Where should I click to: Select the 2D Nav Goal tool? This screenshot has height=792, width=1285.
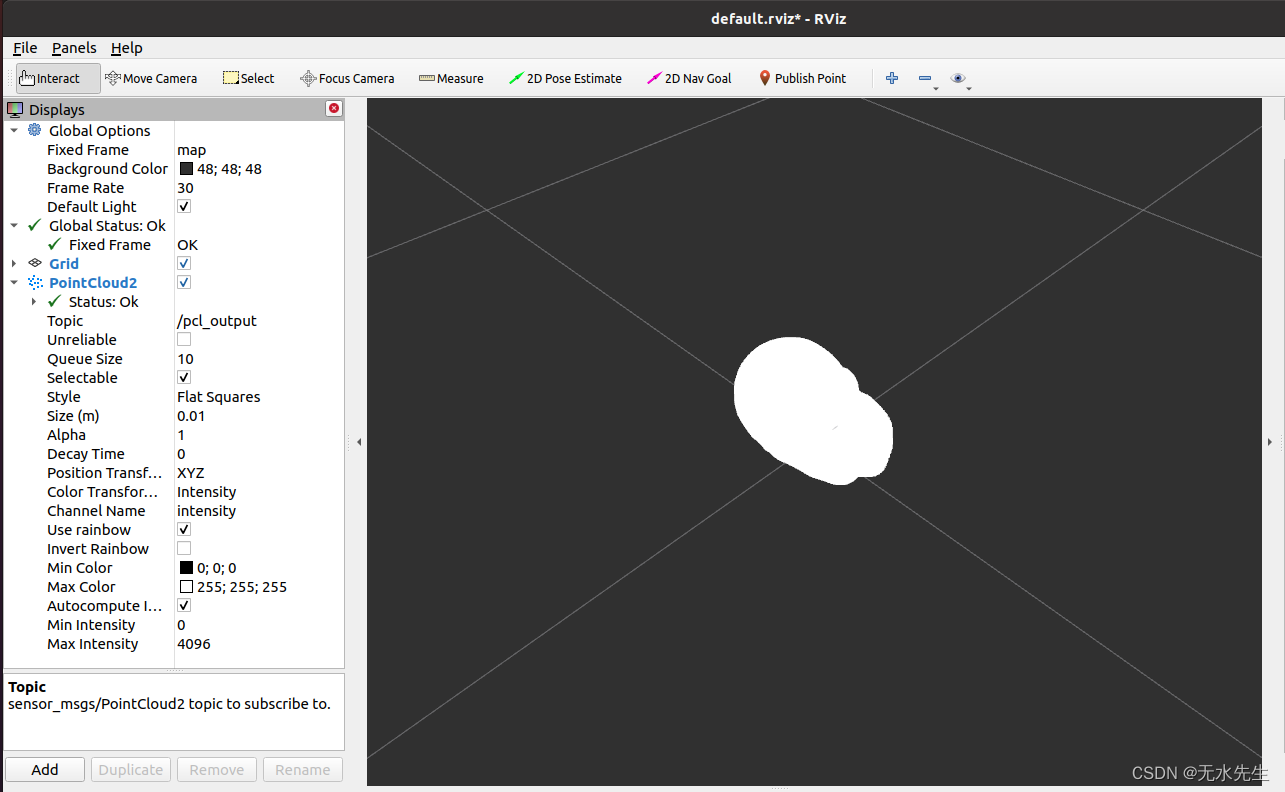689,78
